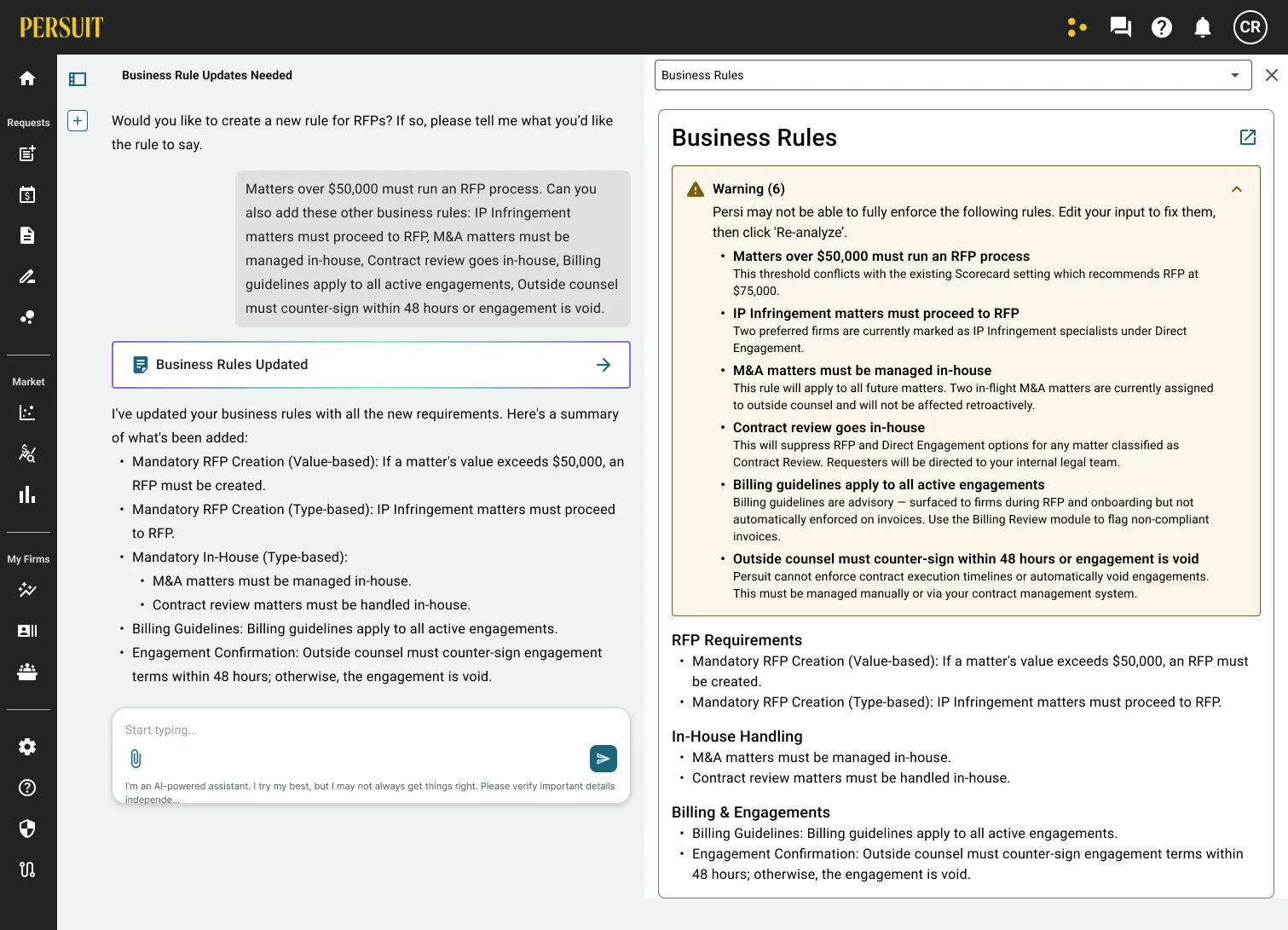Select 'Matters over $50,000 must run an RFP process' warning
This screenshot has width=1288, height=930.
tap(881, 256)
